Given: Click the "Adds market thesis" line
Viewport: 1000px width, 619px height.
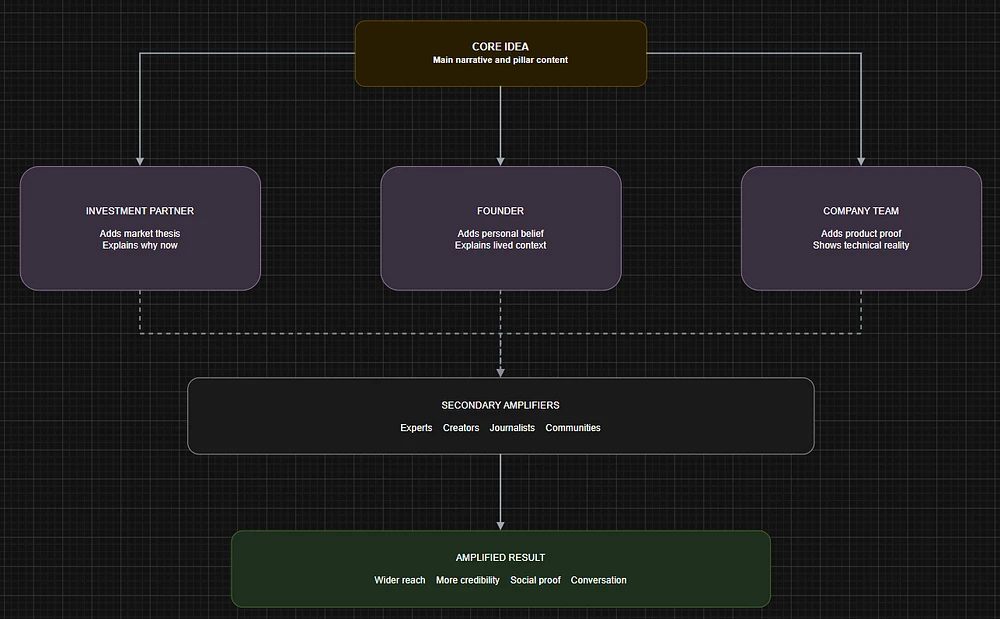Looking at the screenshot, I should tap(140, 234).
